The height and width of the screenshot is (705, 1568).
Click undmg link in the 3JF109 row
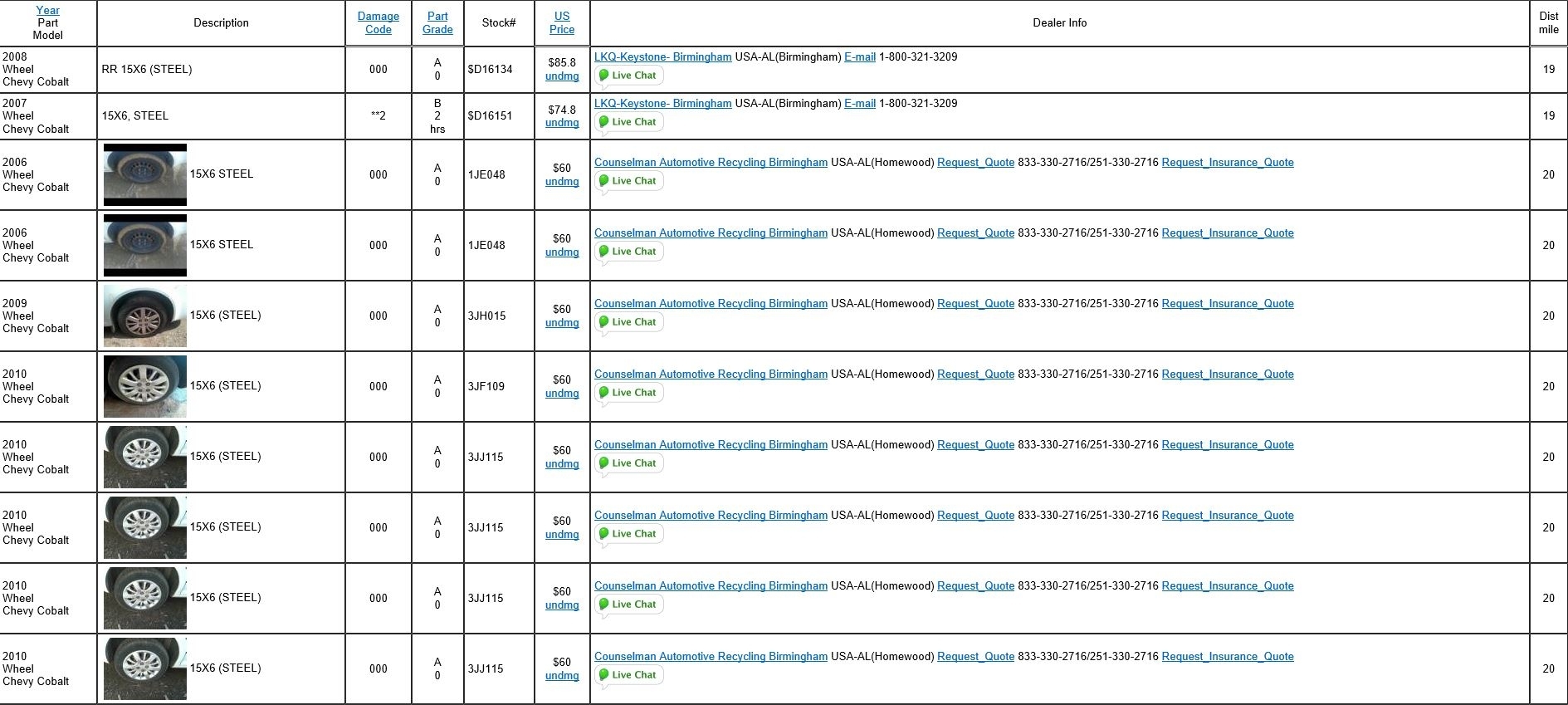[x=562, y=394]
